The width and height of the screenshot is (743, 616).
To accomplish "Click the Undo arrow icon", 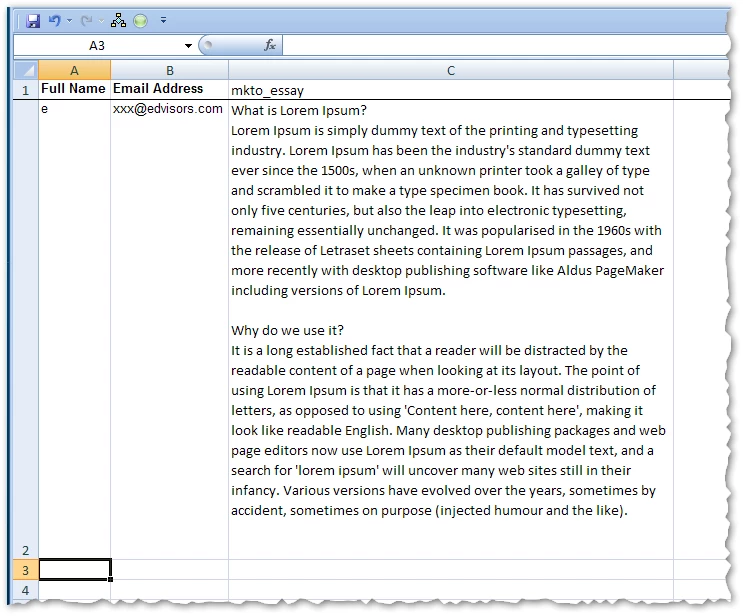I will (x=55, y=20).
